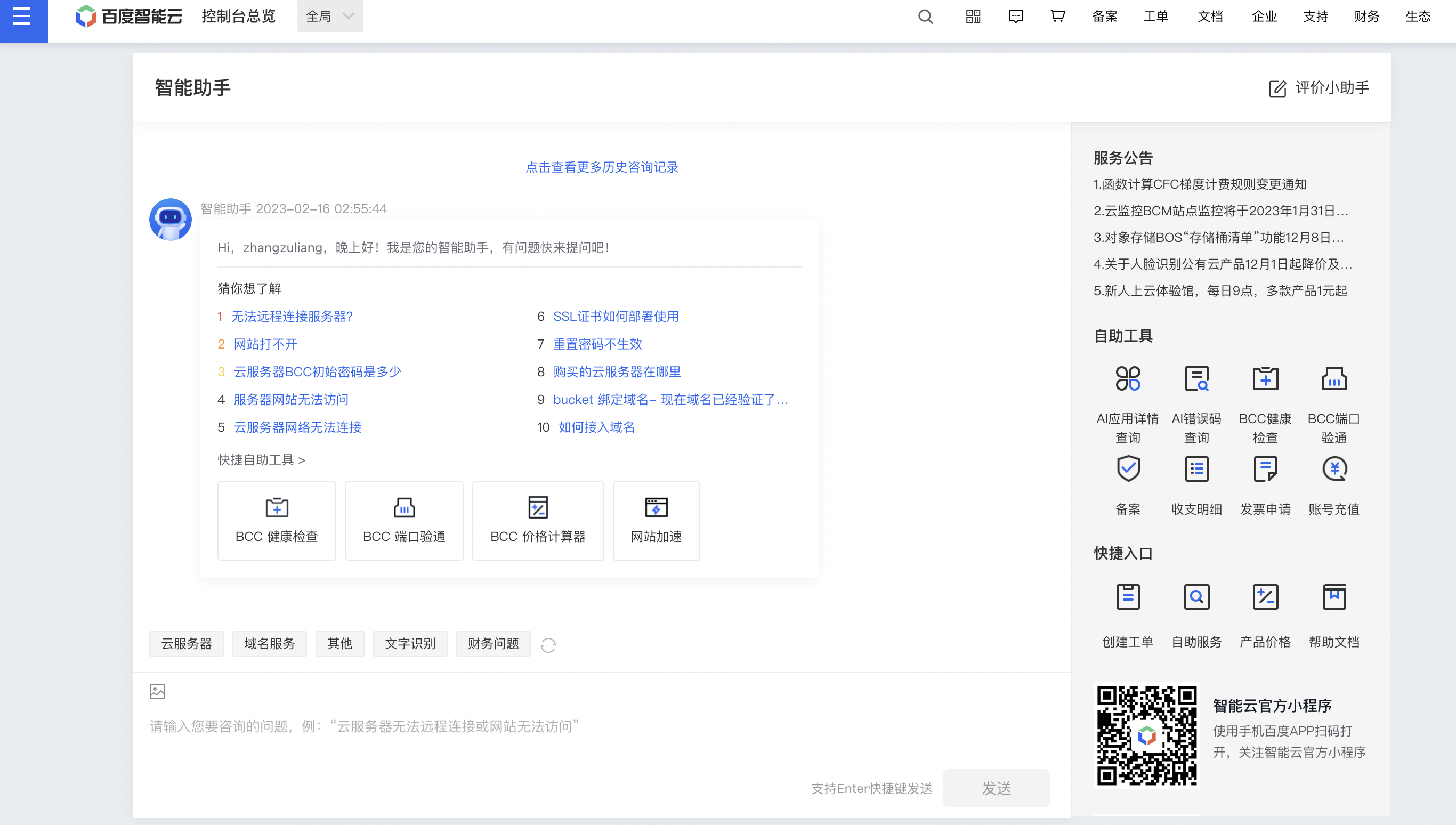
Task: Click the BCC 端口验通 quick tool card
Action: pyautogui.click(x=404, y=521)
